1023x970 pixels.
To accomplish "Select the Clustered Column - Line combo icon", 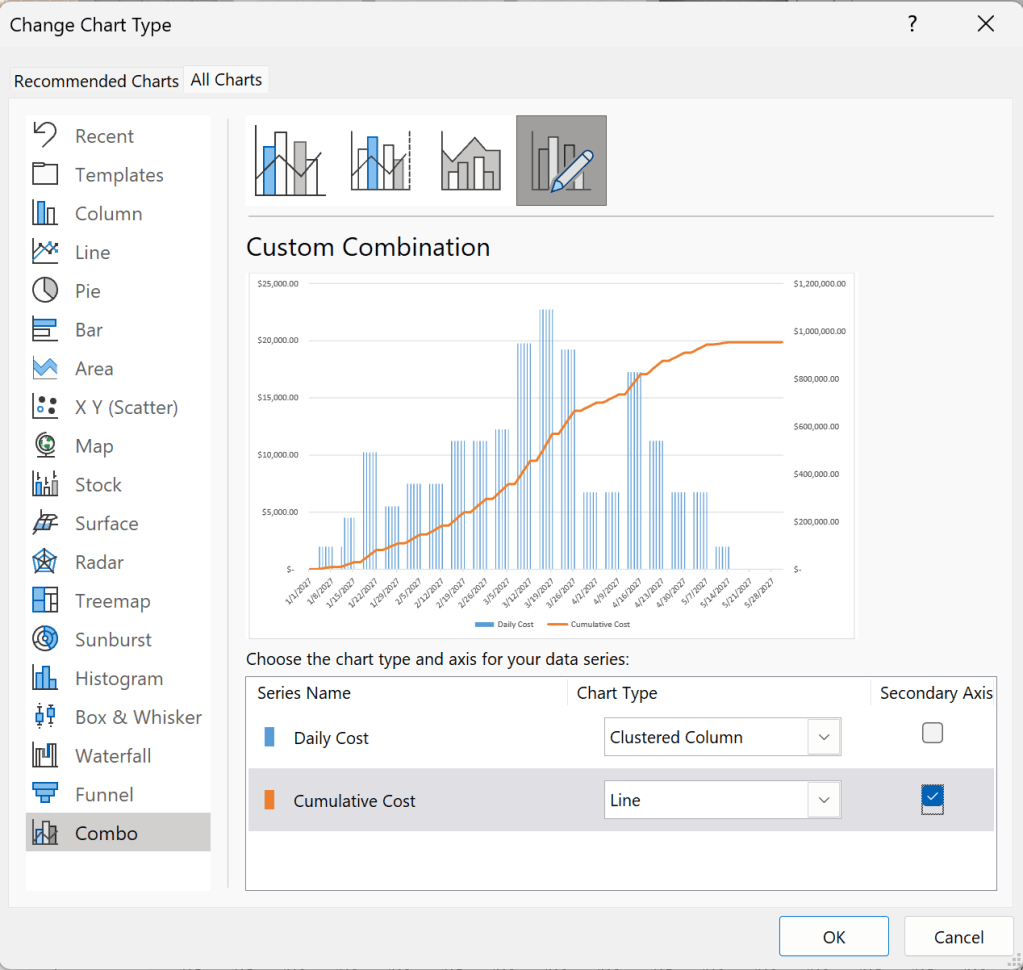I will 290,160.
